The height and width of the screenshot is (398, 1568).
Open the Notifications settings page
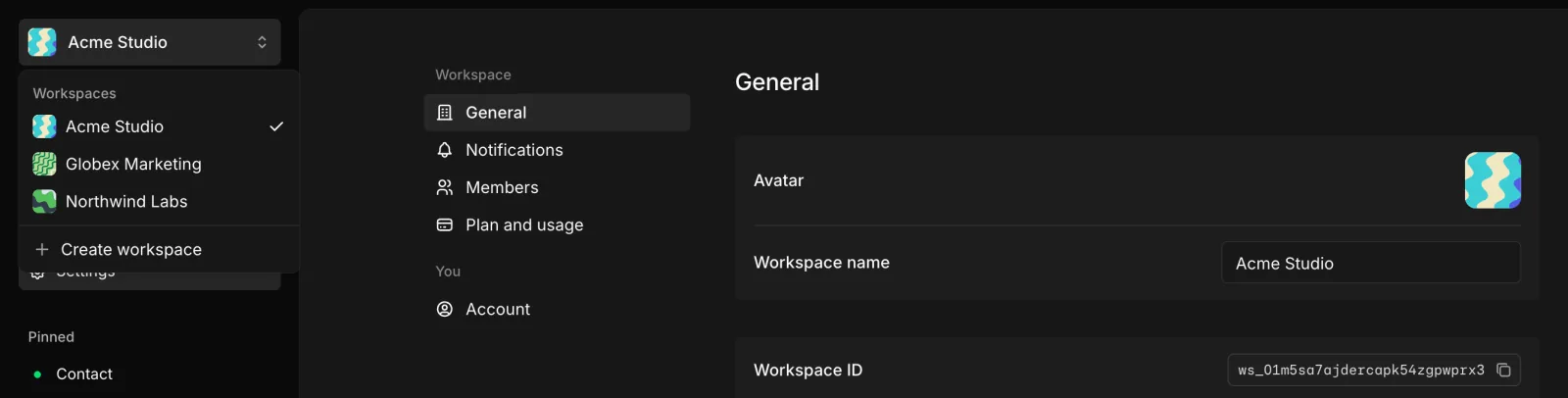557,150
